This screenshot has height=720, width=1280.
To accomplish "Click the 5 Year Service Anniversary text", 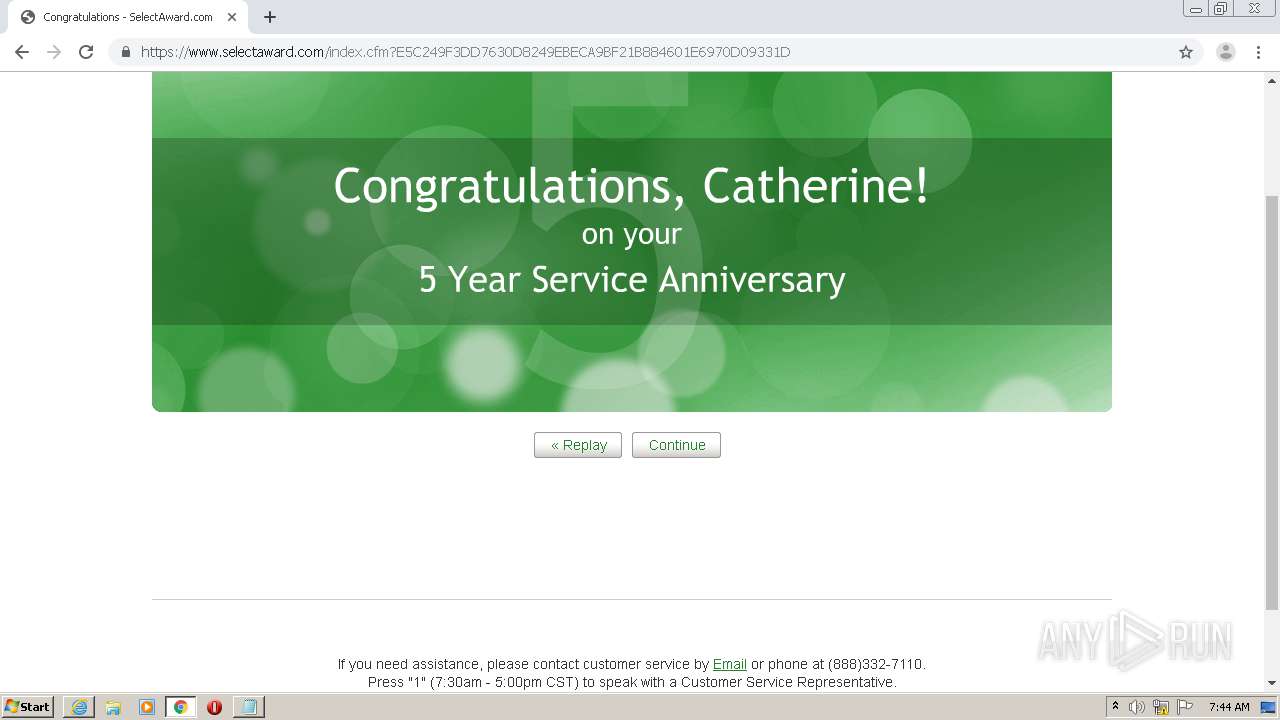I will point(632,279).
